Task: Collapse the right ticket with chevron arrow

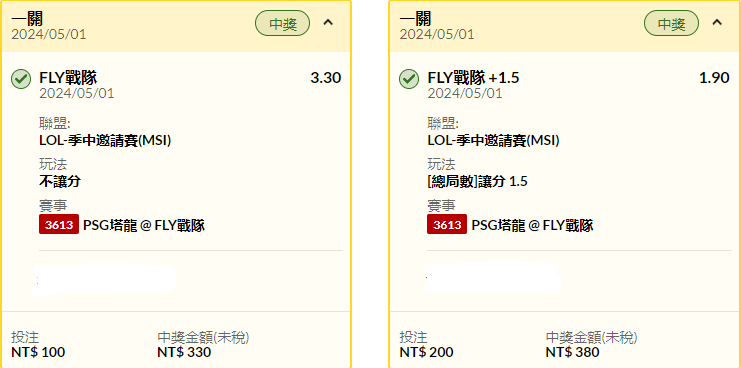Action: [x=717, y=23]
